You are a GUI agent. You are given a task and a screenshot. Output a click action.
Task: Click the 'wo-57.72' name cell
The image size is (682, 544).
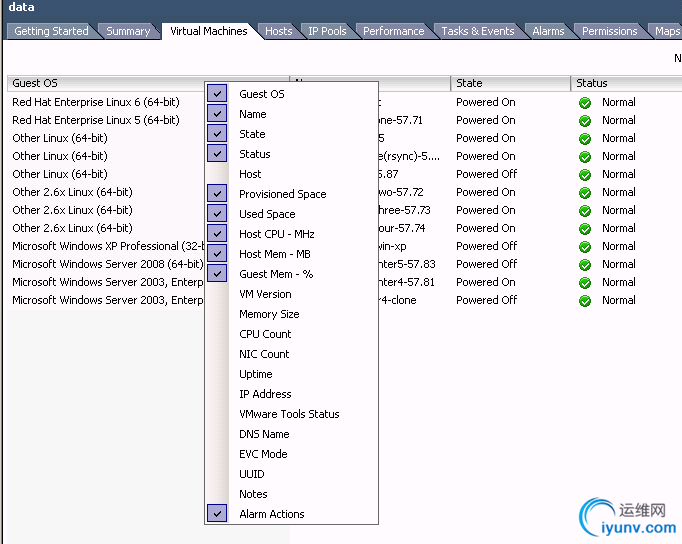401,192
